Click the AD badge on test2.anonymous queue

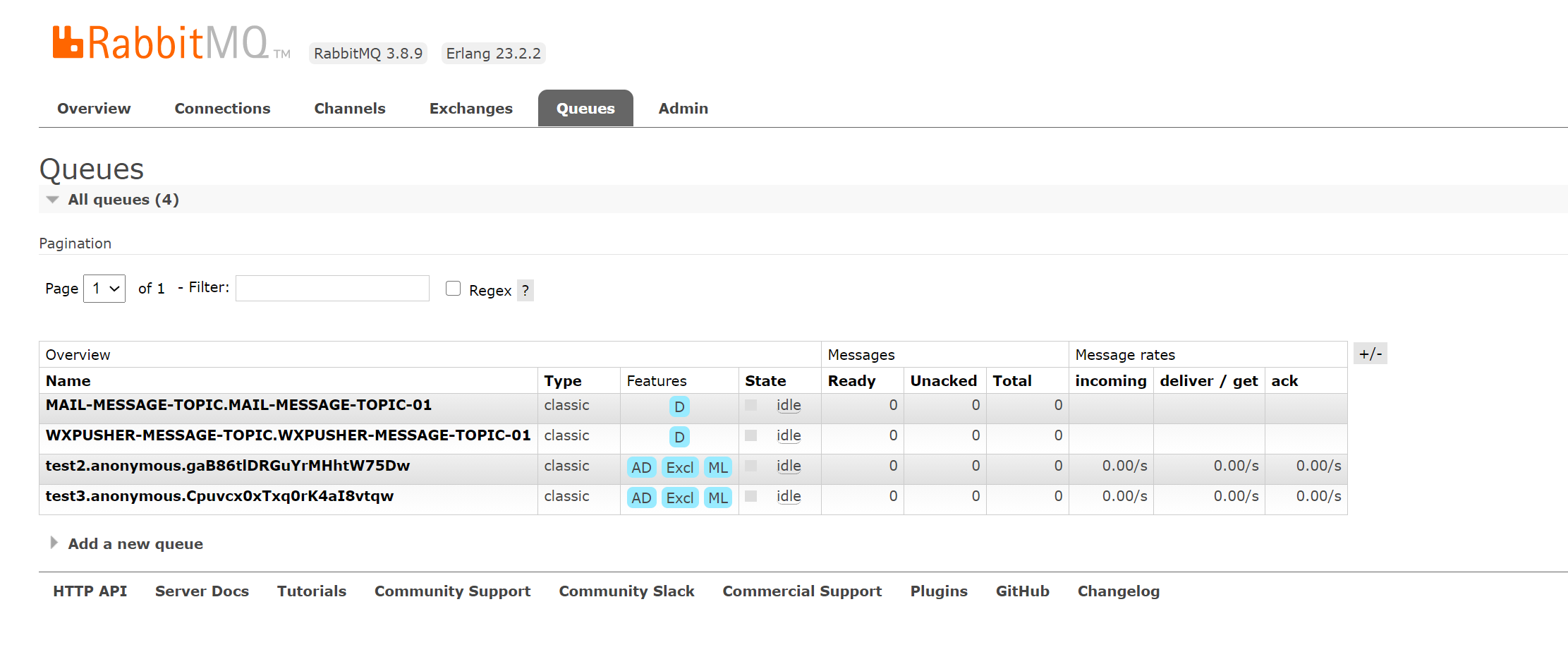point(641,467)
